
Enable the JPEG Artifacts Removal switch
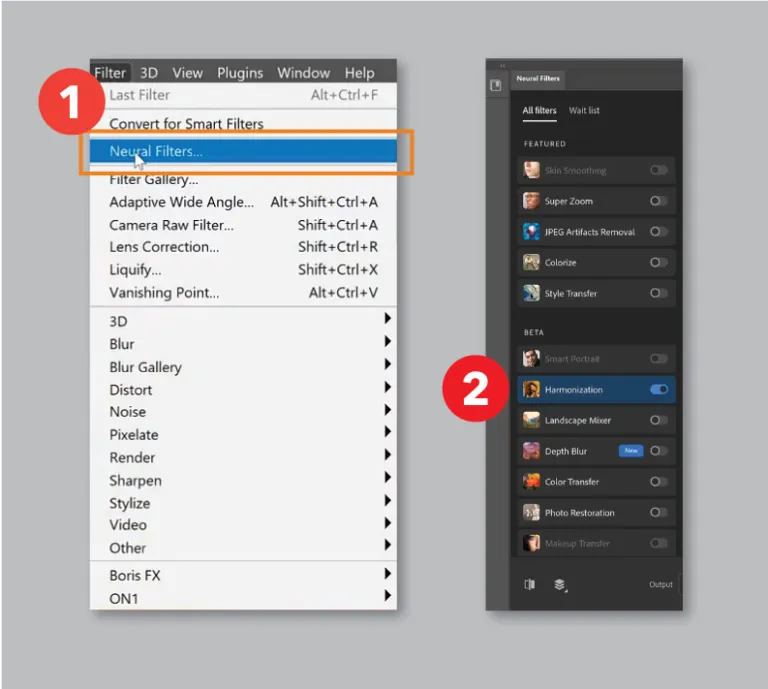(659, 232)
